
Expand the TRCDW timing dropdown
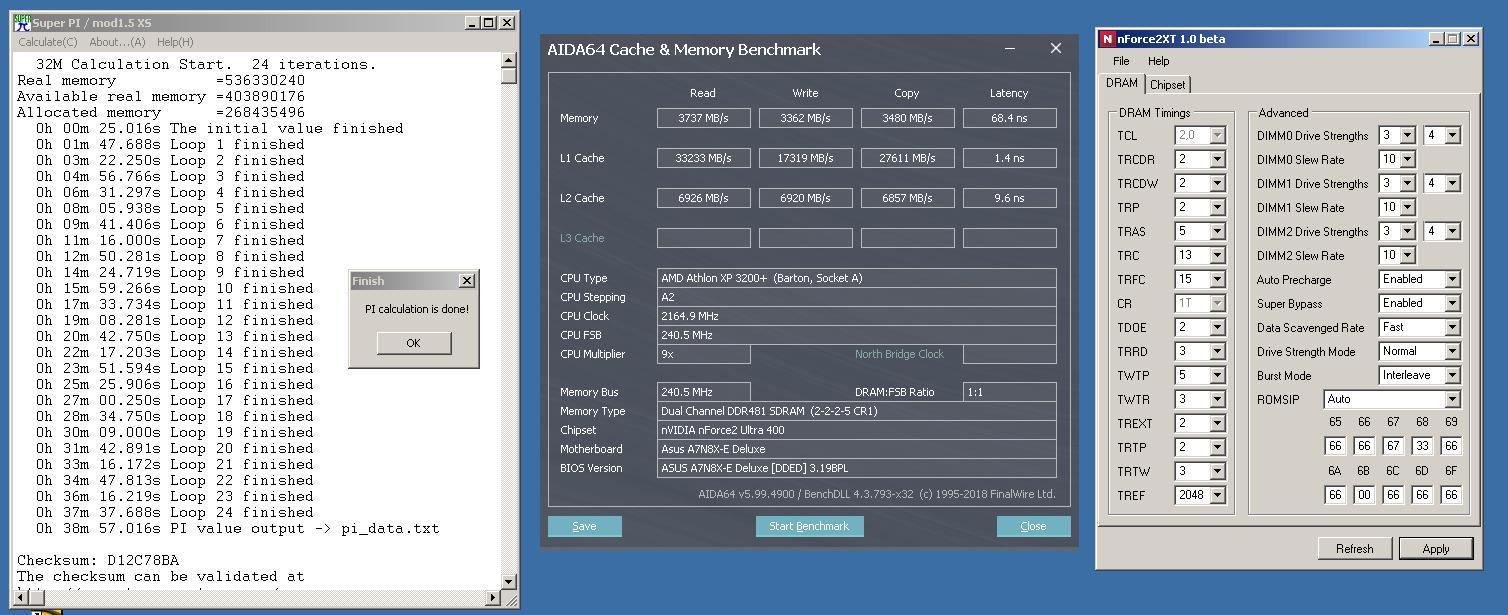[1217, 183]
